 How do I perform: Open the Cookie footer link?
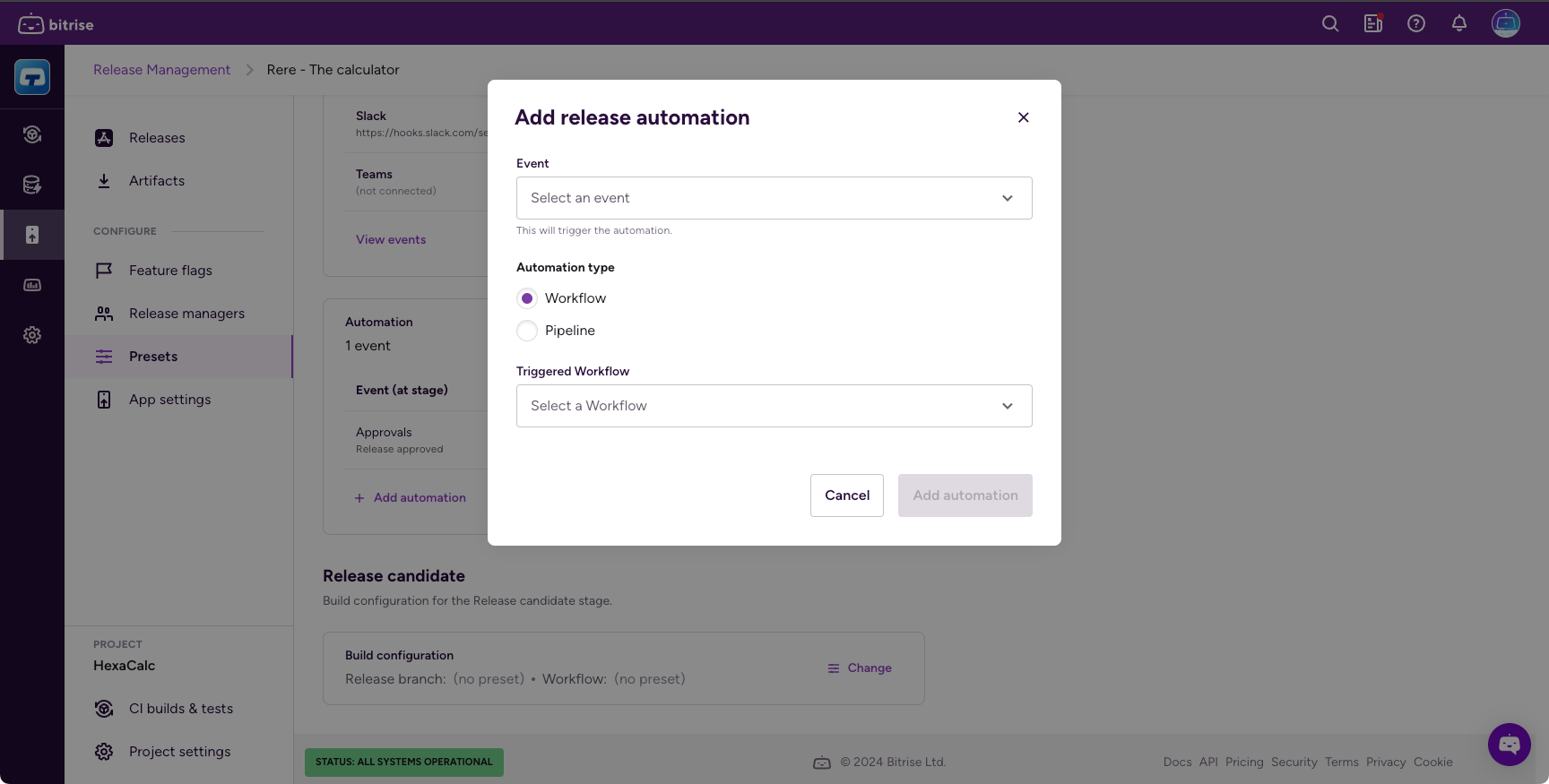pos(1433,762)
